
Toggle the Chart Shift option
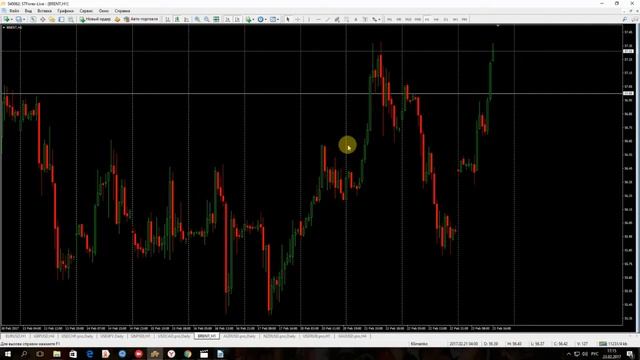237,19
